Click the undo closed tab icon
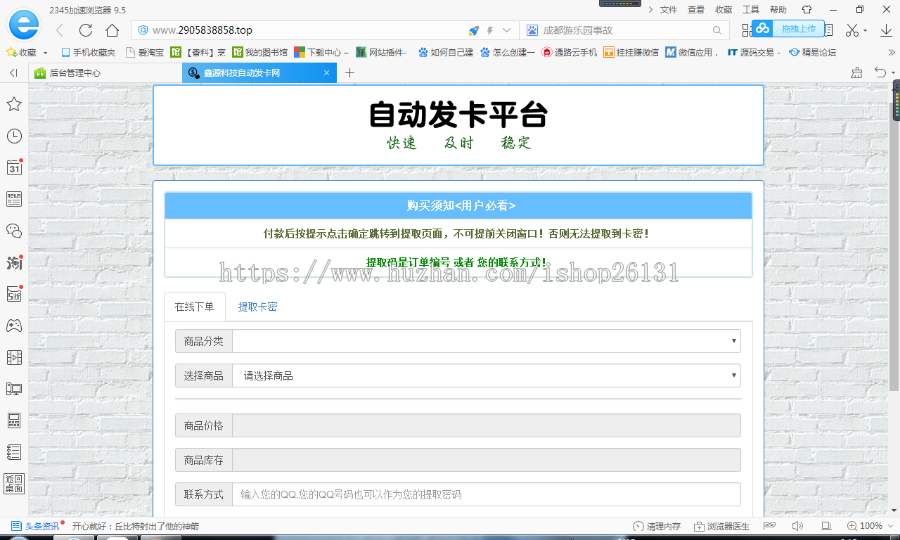 click(x=880, y=72)
